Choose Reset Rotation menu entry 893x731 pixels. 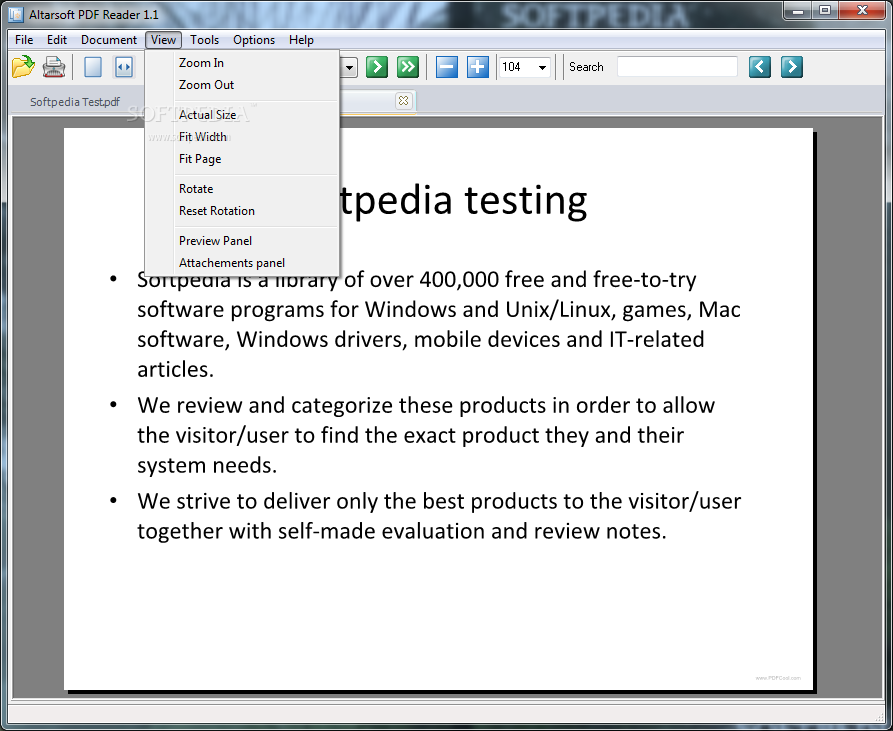tap(243, 211)
